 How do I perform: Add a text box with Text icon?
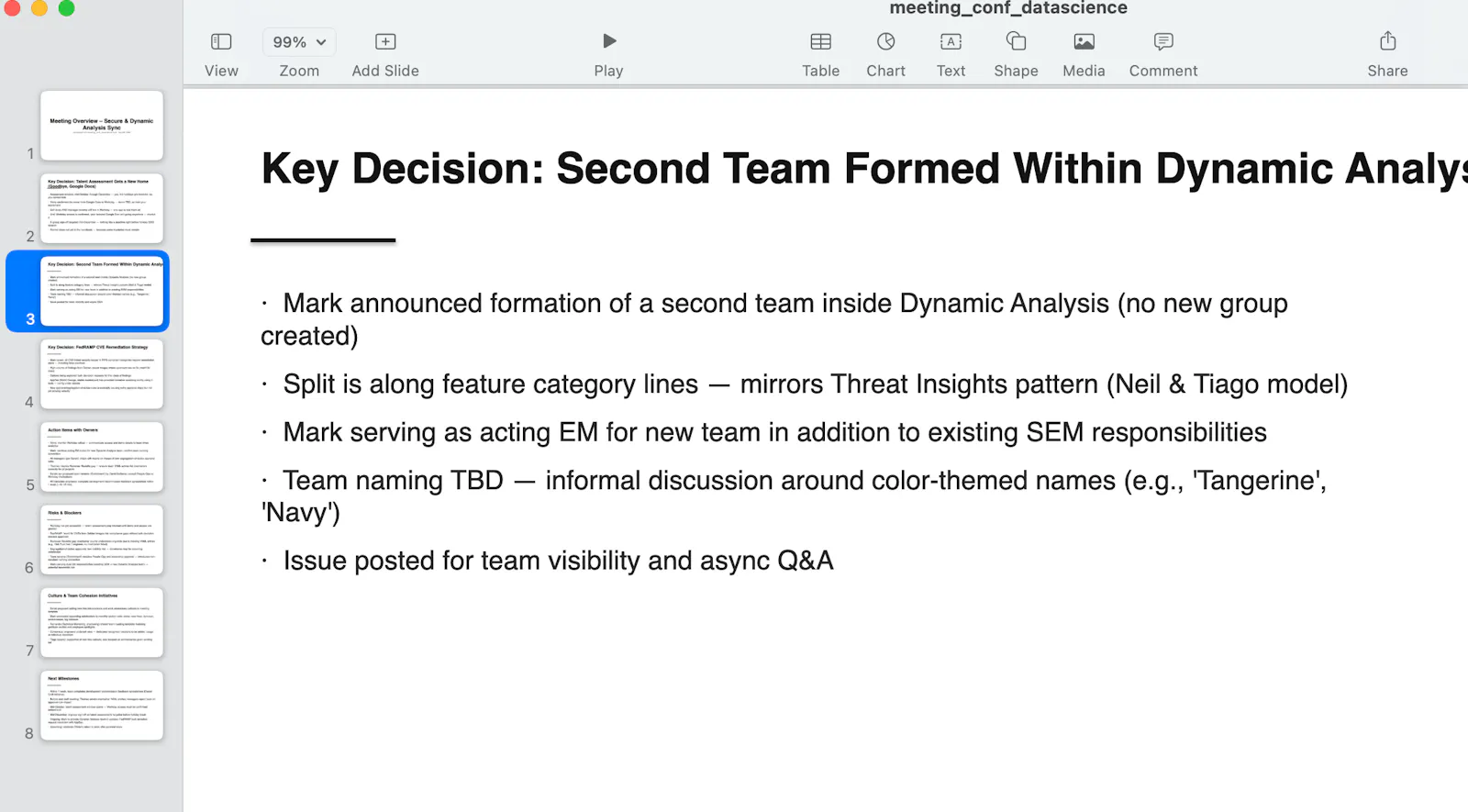(951, 41)
